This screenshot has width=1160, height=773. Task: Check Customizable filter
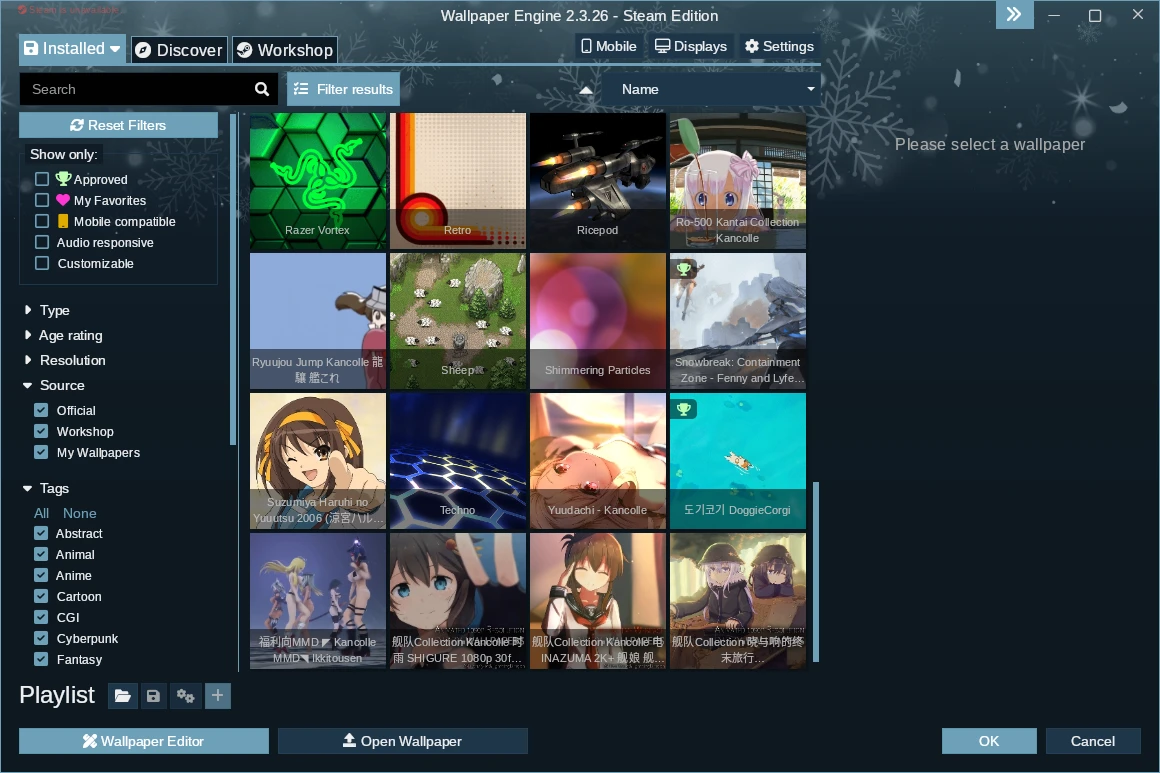click(x=42, y=263)
